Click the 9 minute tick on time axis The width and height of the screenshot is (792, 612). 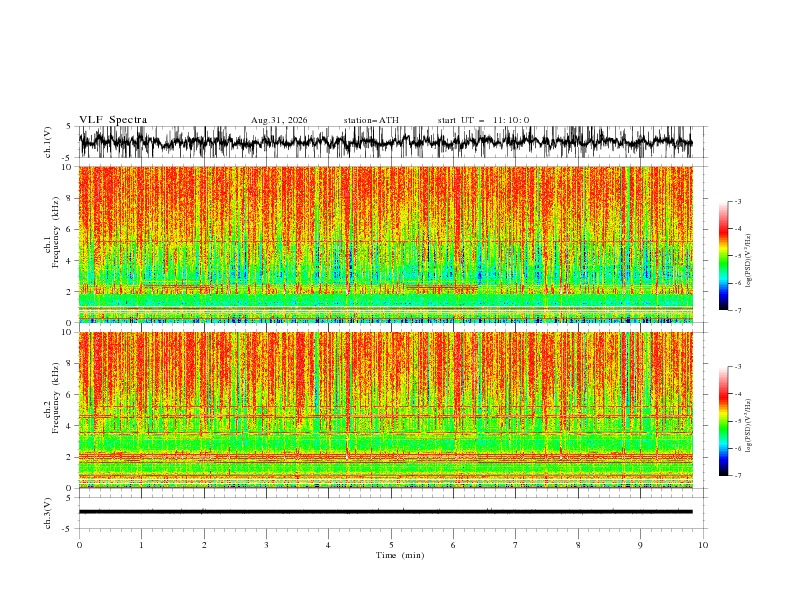coord(640,545)
